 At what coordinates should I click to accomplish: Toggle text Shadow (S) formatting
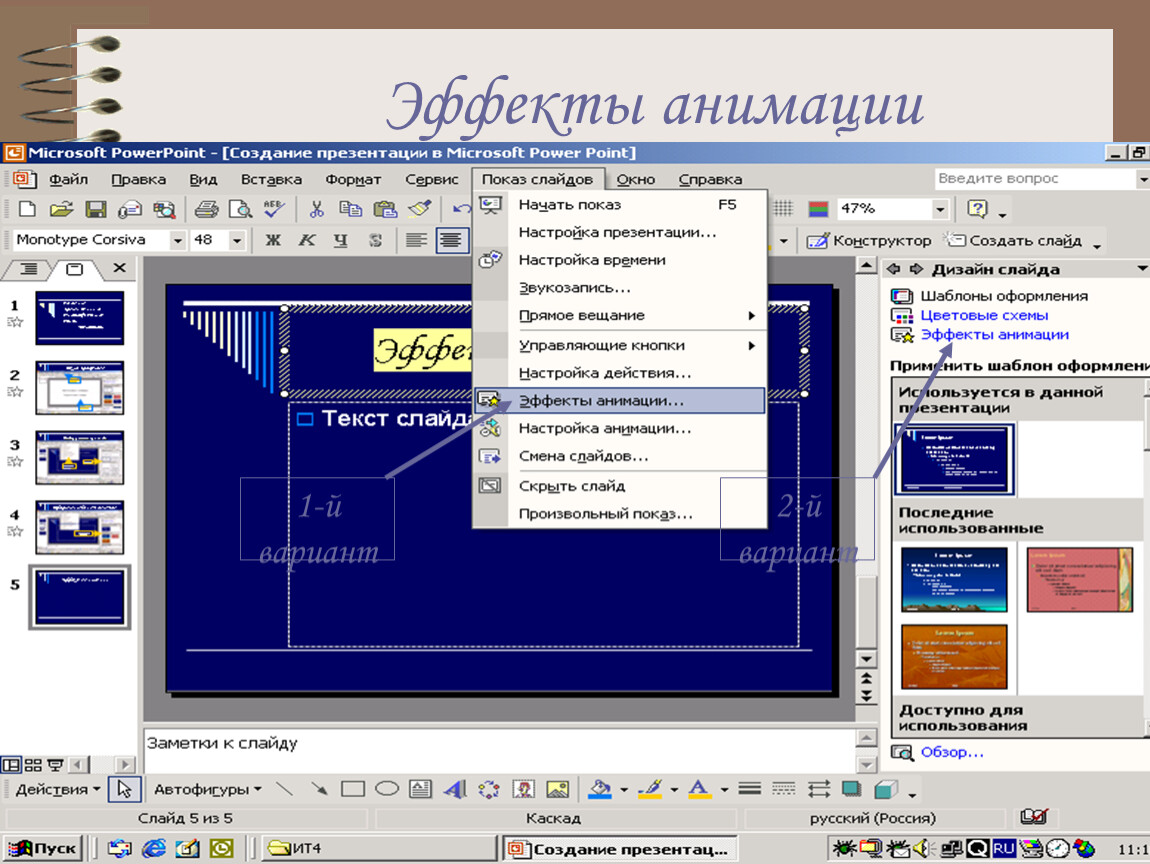pos(375,240)
